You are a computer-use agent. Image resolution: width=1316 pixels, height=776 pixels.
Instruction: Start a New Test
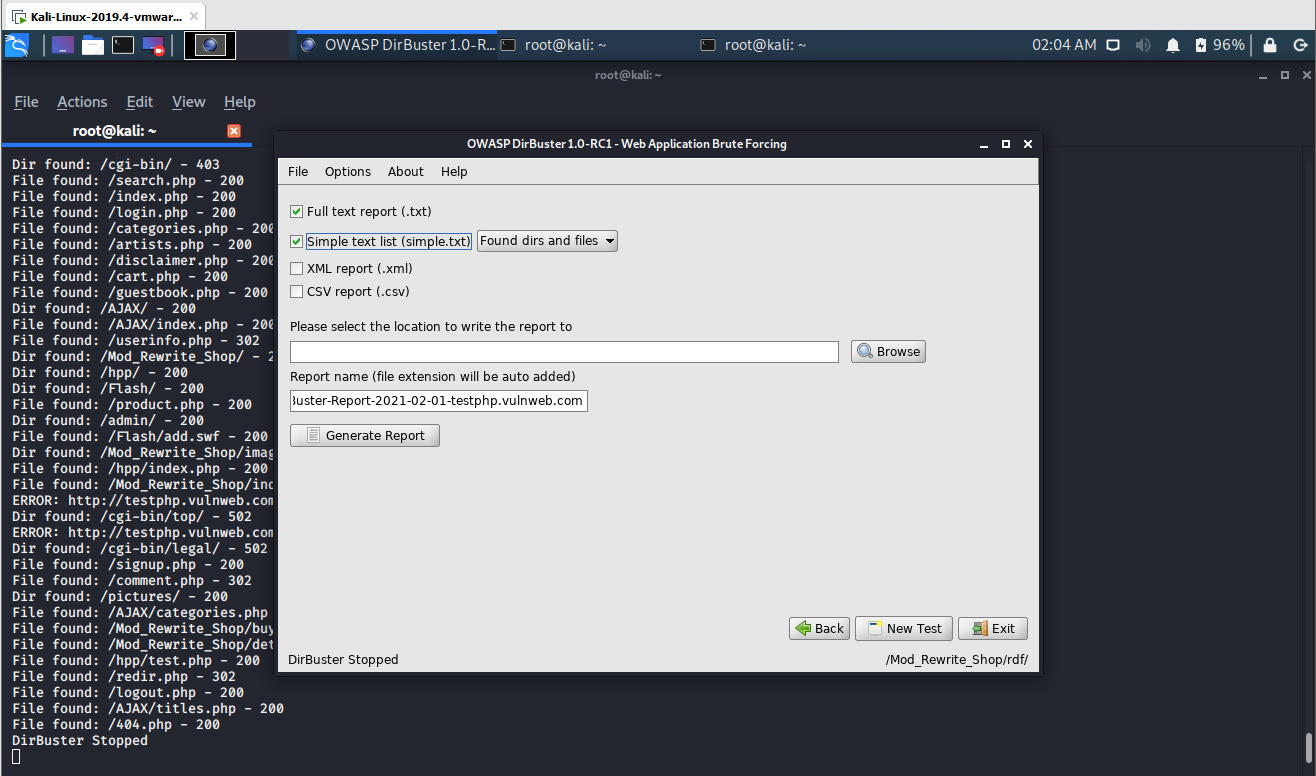click(904, 629)
